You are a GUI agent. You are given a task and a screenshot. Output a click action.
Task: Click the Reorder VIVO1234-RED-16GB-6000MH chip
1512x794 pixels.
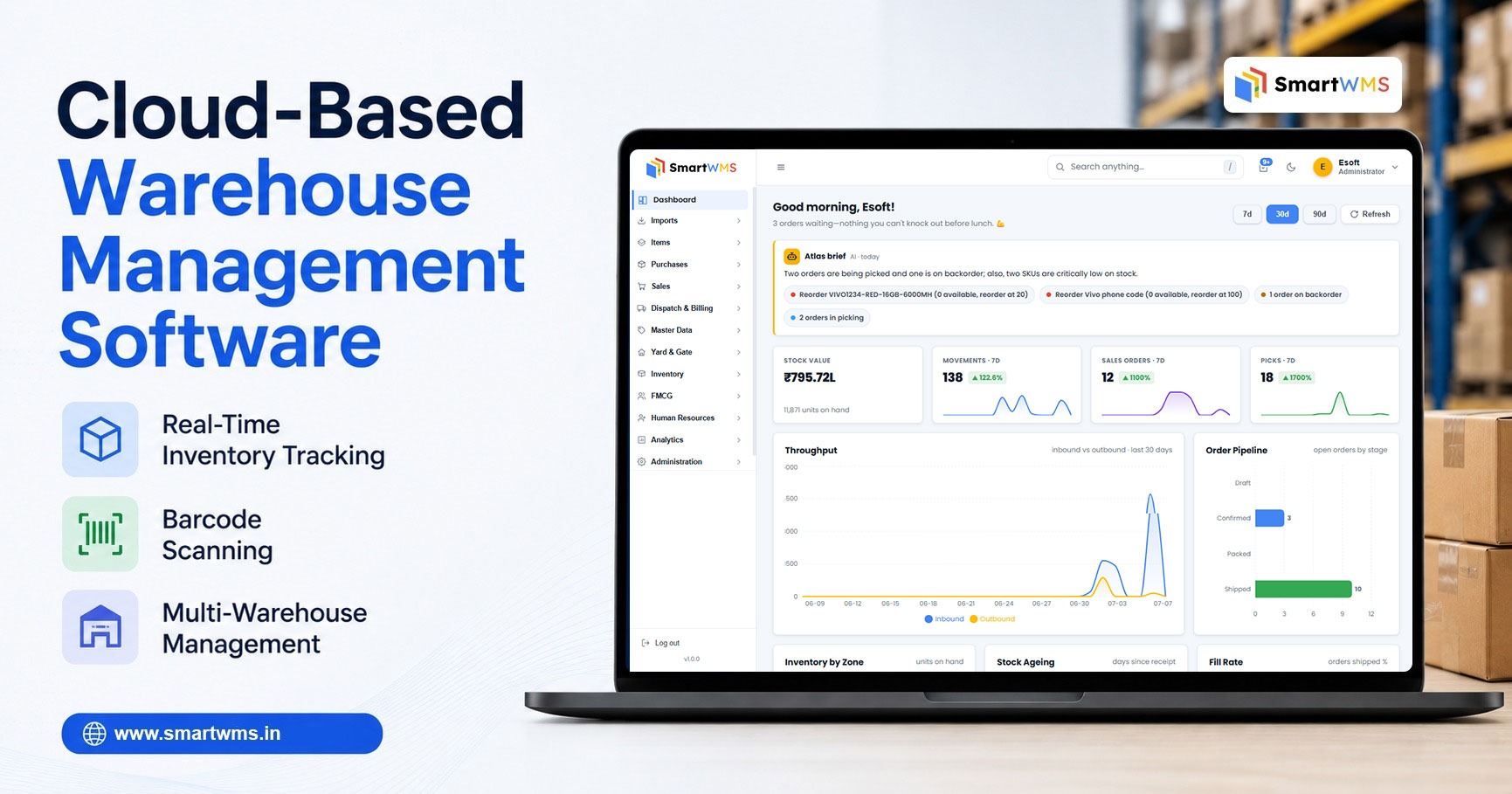click(909, 294)
